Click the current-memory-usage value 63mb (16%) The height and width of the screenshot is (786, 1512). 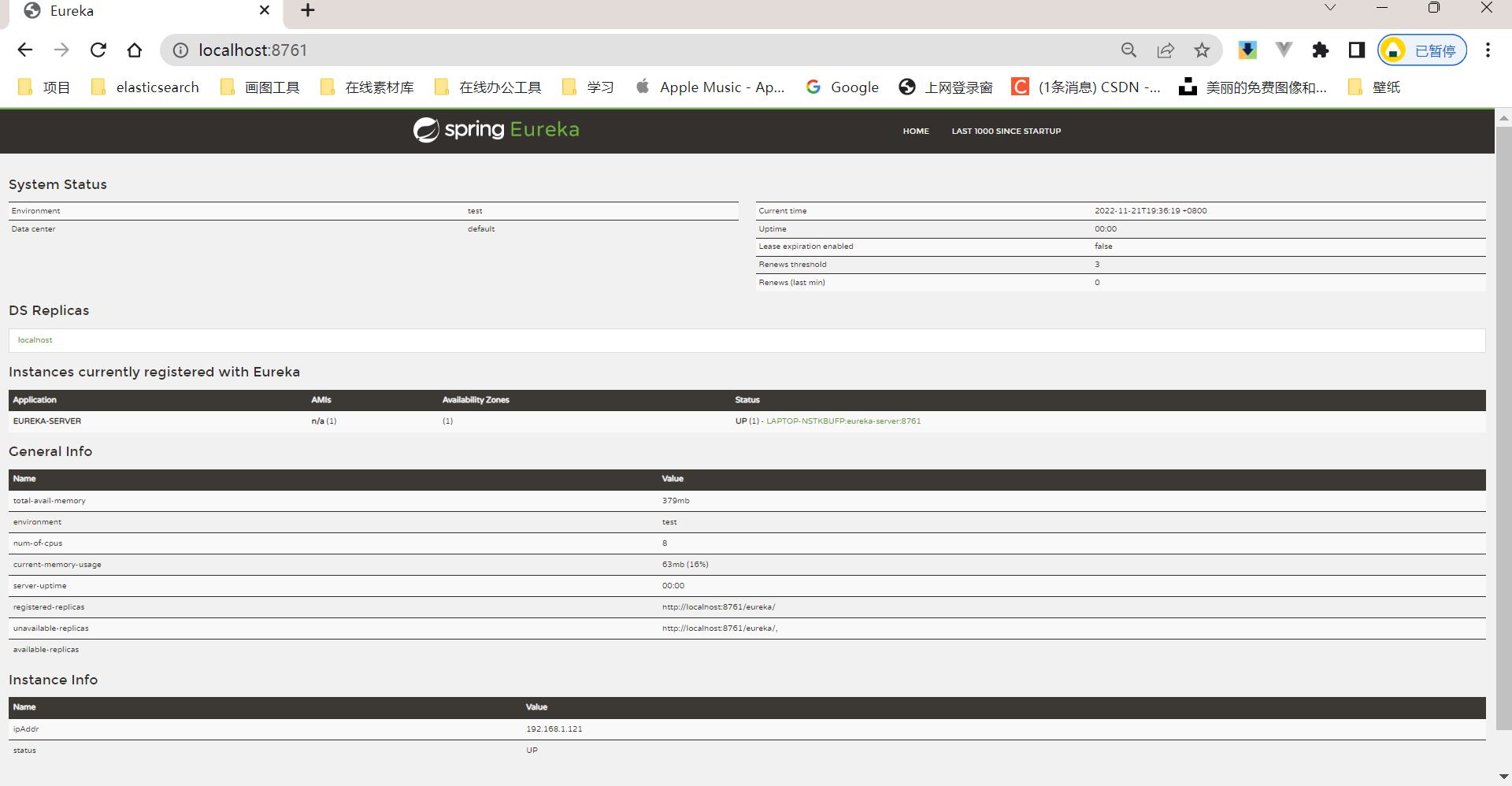tap(685, 565)
